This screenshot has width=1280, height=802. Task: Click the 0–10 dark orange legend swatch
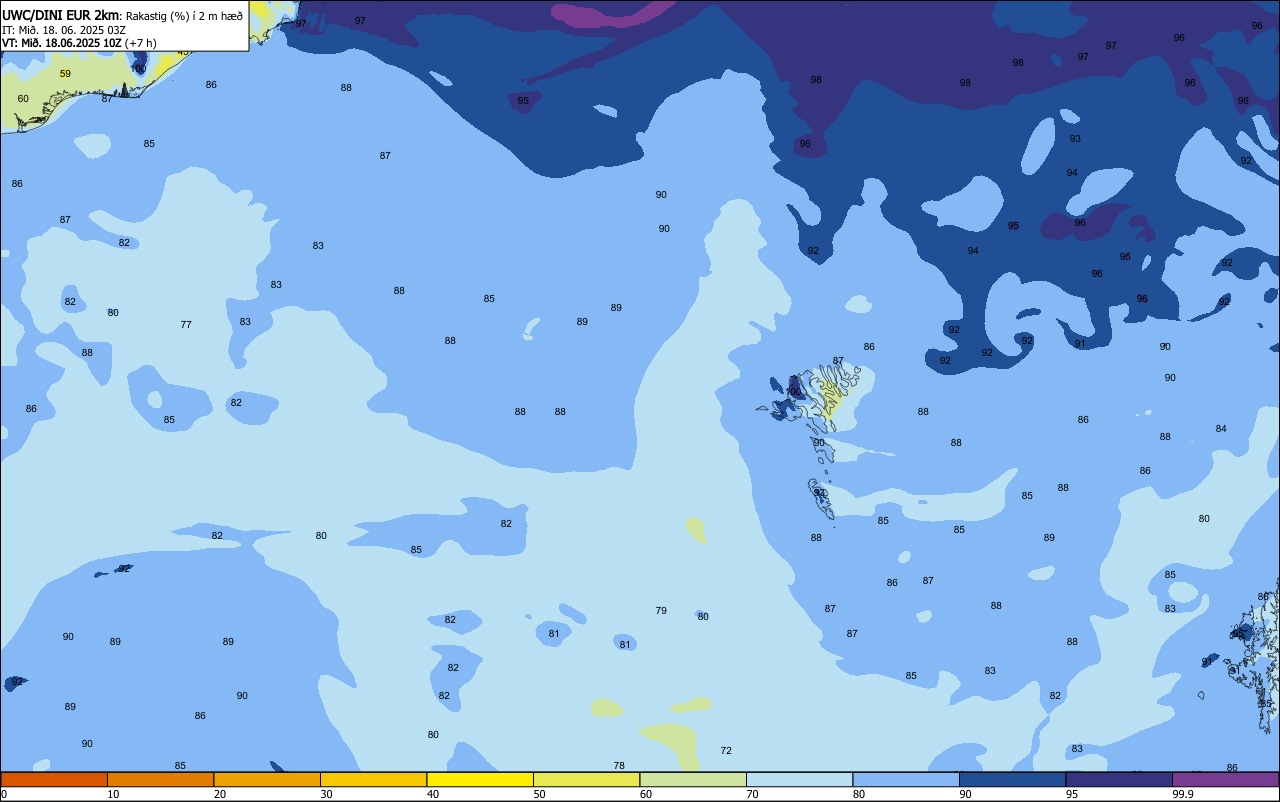54,779
